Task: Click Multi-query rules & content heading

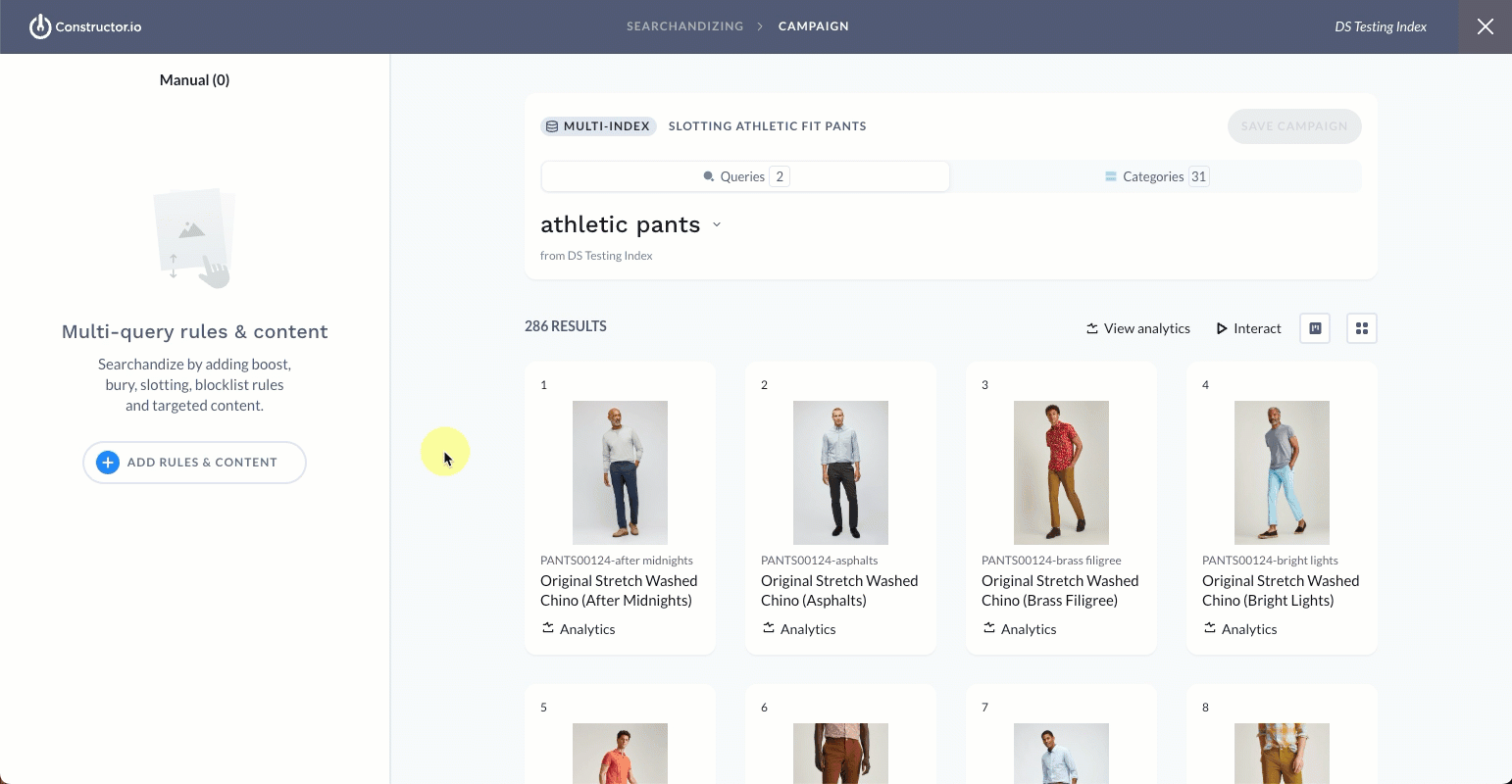Action: [195, 331]
